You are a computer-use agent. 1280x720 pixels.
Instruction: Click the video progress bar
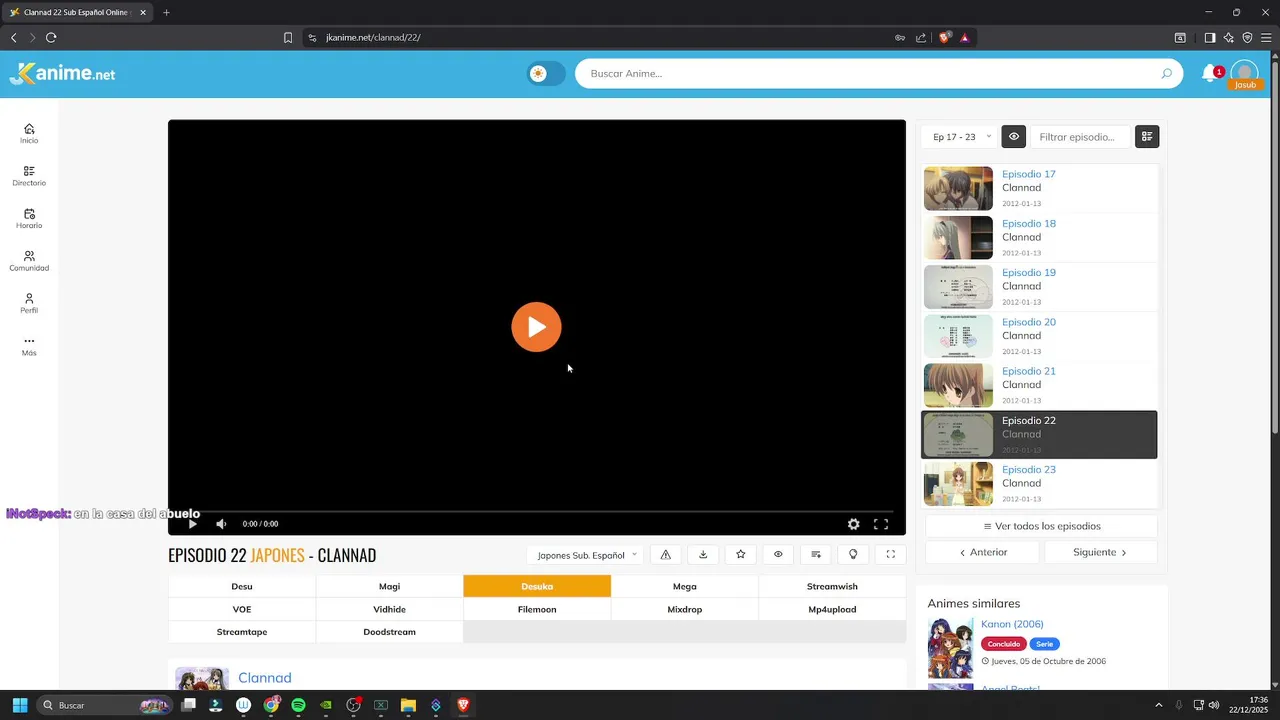pos(537,511)
